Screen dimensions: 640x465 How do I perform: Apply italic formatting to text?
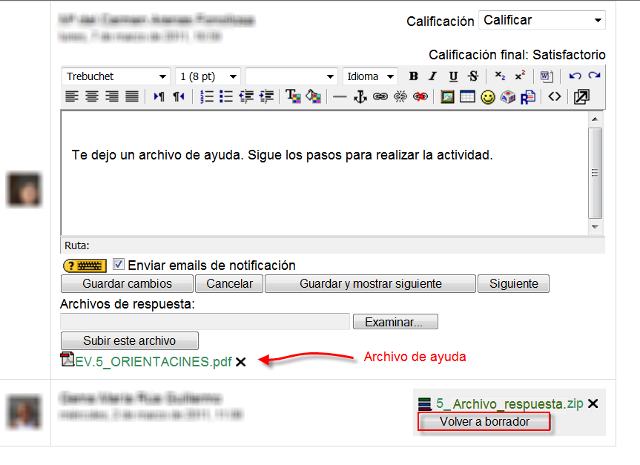pyautogui.click(x=433, y=77)
